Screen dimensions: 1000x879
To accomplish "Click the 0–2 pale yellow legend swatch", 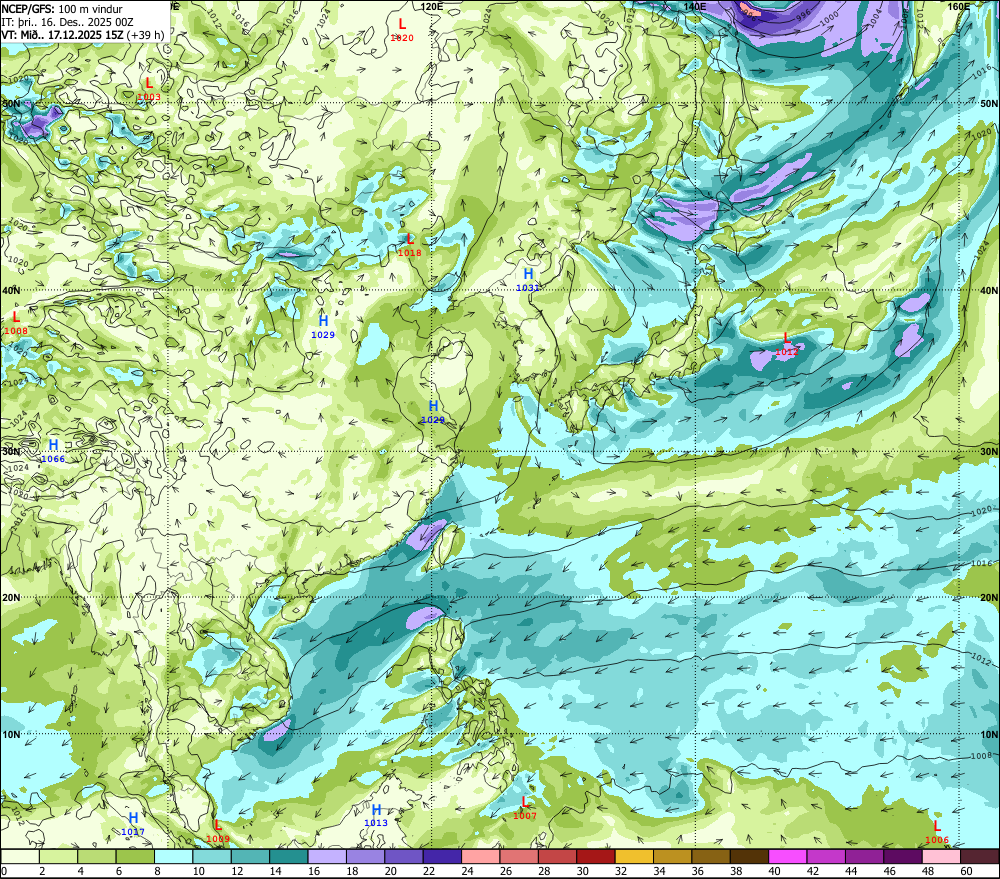I will click(x=20, y=856).
